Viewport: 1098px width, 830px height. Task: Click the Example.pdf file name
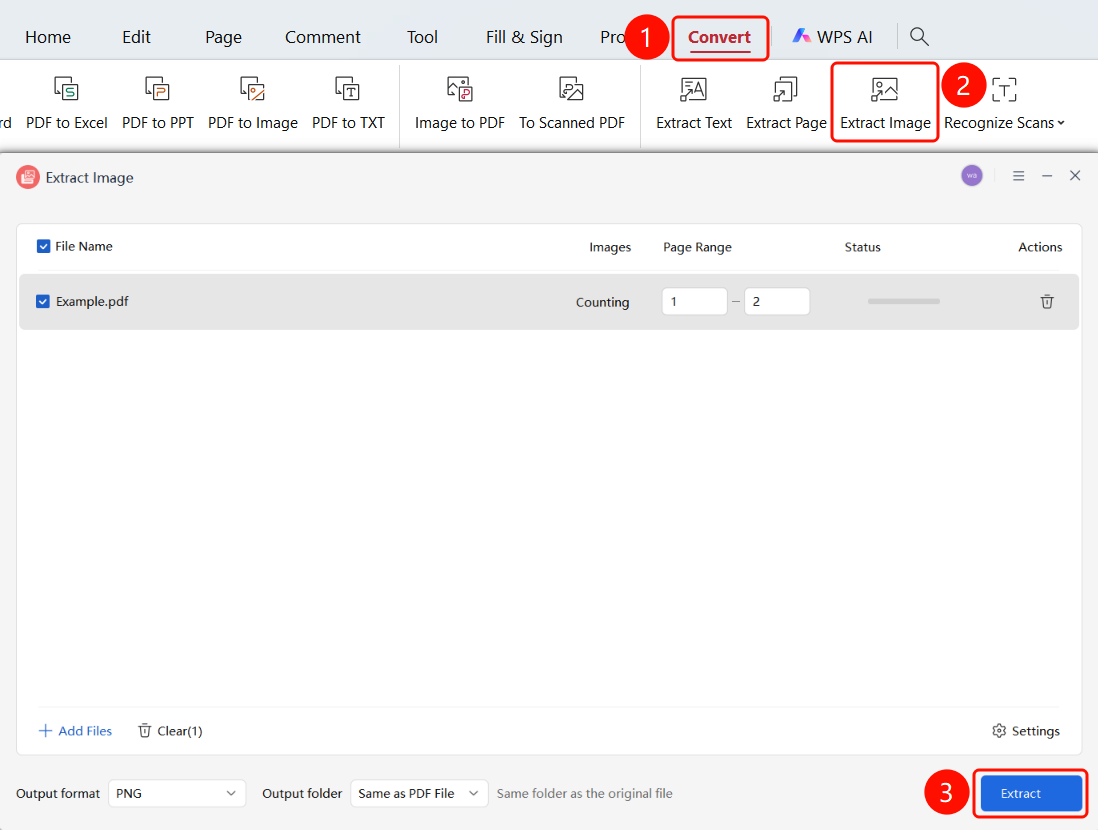pyautogui.click(x=92, y=301)
